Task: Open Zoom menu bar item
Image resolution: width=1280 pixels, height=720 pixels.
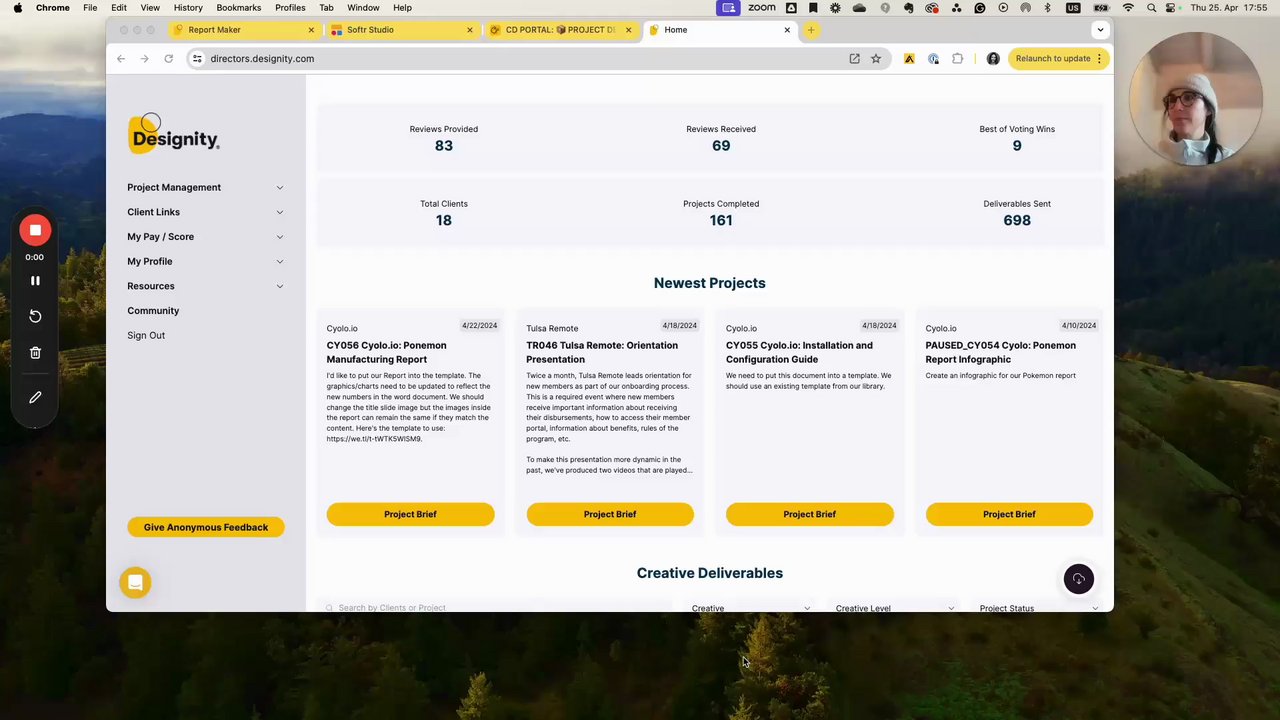Action: 761,8
